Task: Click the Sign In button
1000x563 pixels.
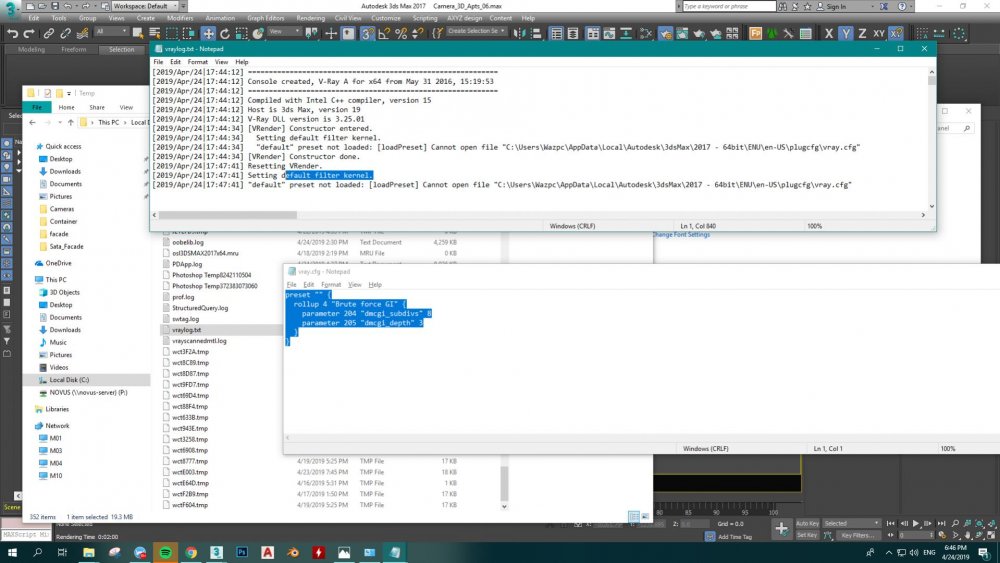Action: (838, 6)
